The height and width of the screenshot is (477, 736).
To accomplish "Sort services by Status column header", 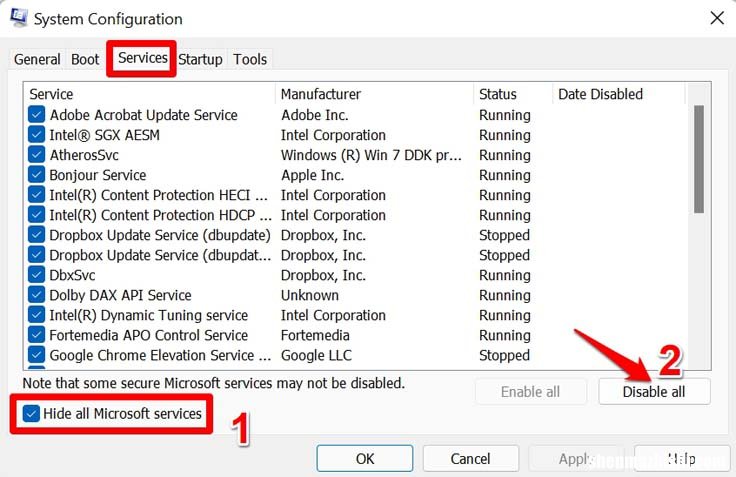I will (x=512, y=94).
